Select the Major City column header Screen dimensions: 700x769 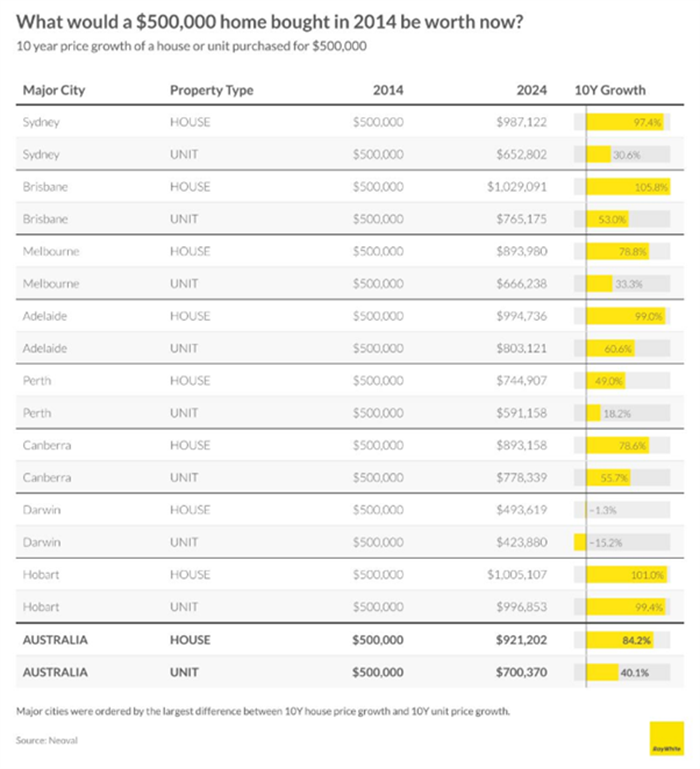coord(54,90)
